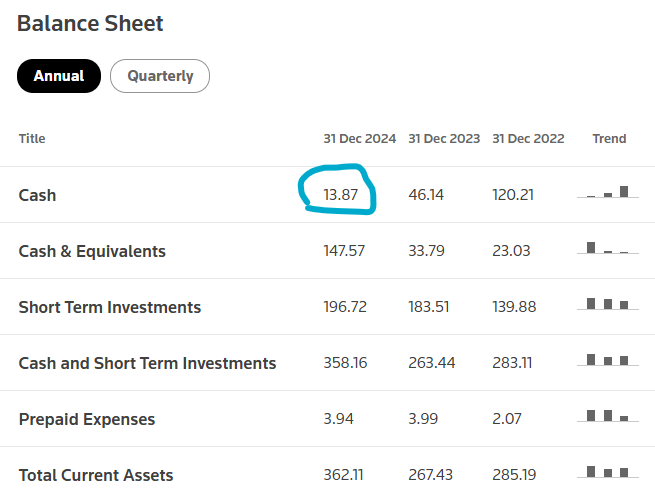655x497 pixels.
Task: Select the Cash row title
Action: pos(38,195)
